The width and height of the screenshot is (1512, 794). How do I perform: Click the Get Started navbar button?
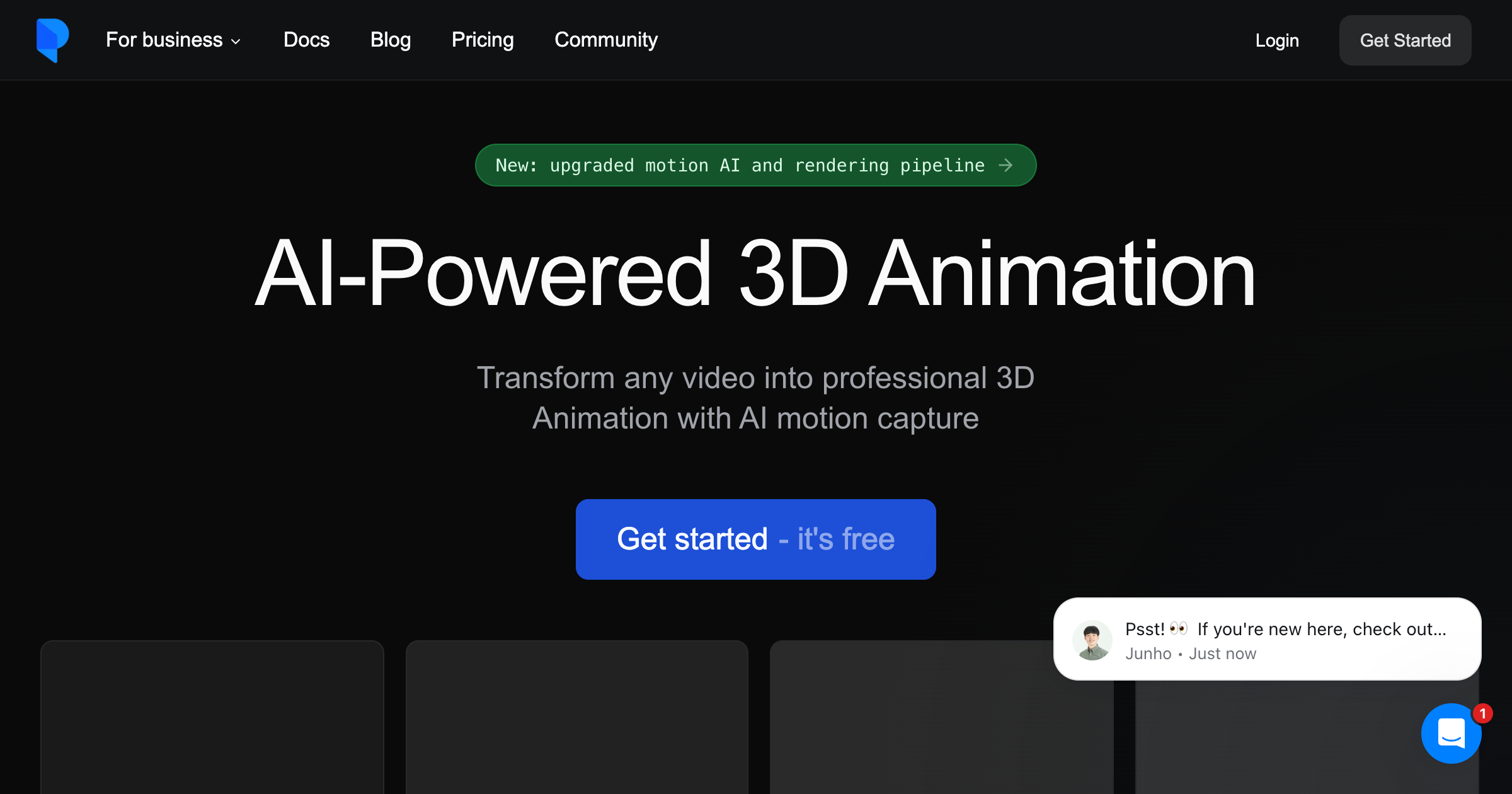pos(1405,40)
